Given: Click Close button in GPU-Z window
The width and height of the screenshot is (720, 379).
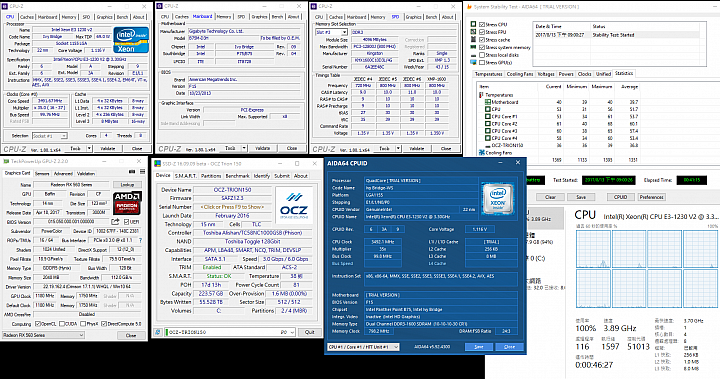Looking at the screenshot, I should [131, 335].
